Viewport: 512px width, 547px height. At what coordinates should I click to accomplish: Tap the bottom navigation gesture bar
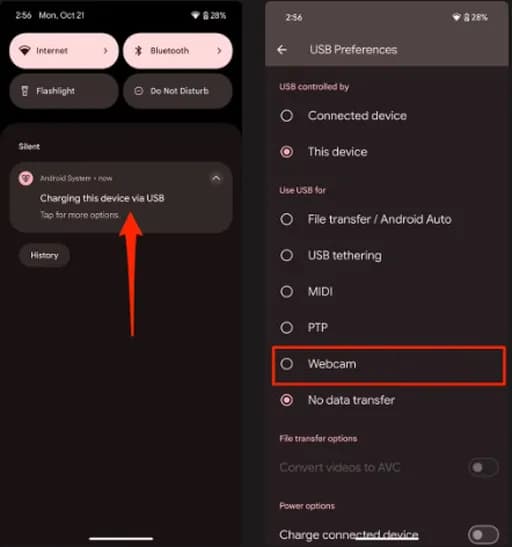tap(121, 539)
